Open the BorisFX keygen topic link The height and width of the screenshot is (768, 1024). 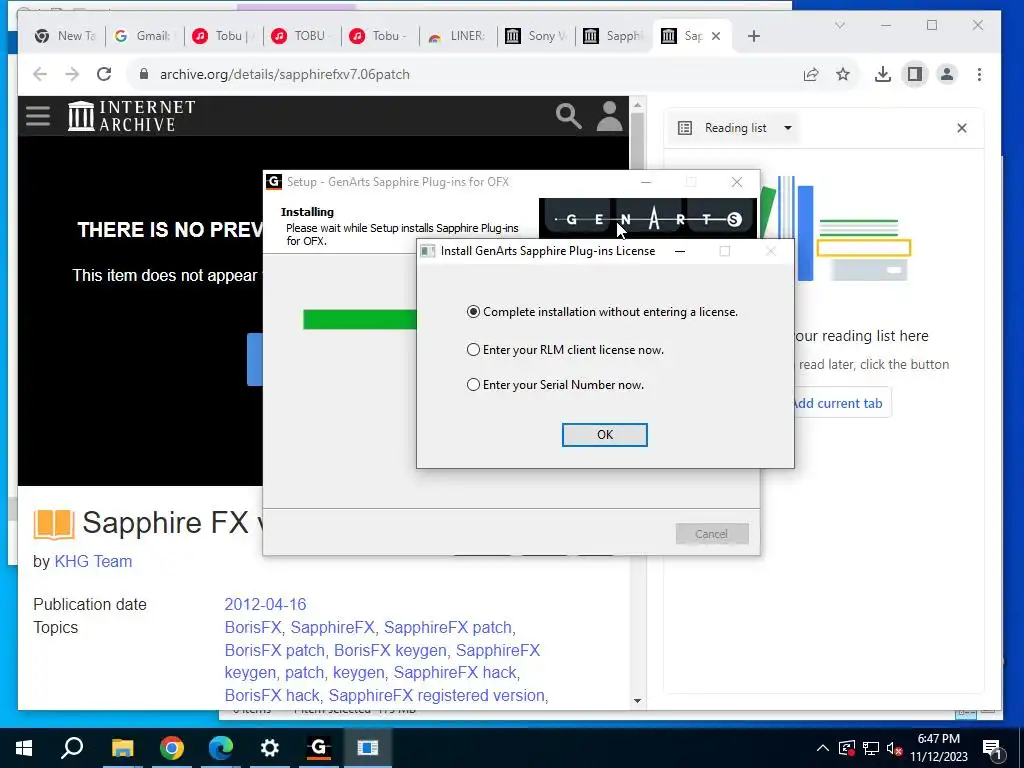[x=391, y=650]
